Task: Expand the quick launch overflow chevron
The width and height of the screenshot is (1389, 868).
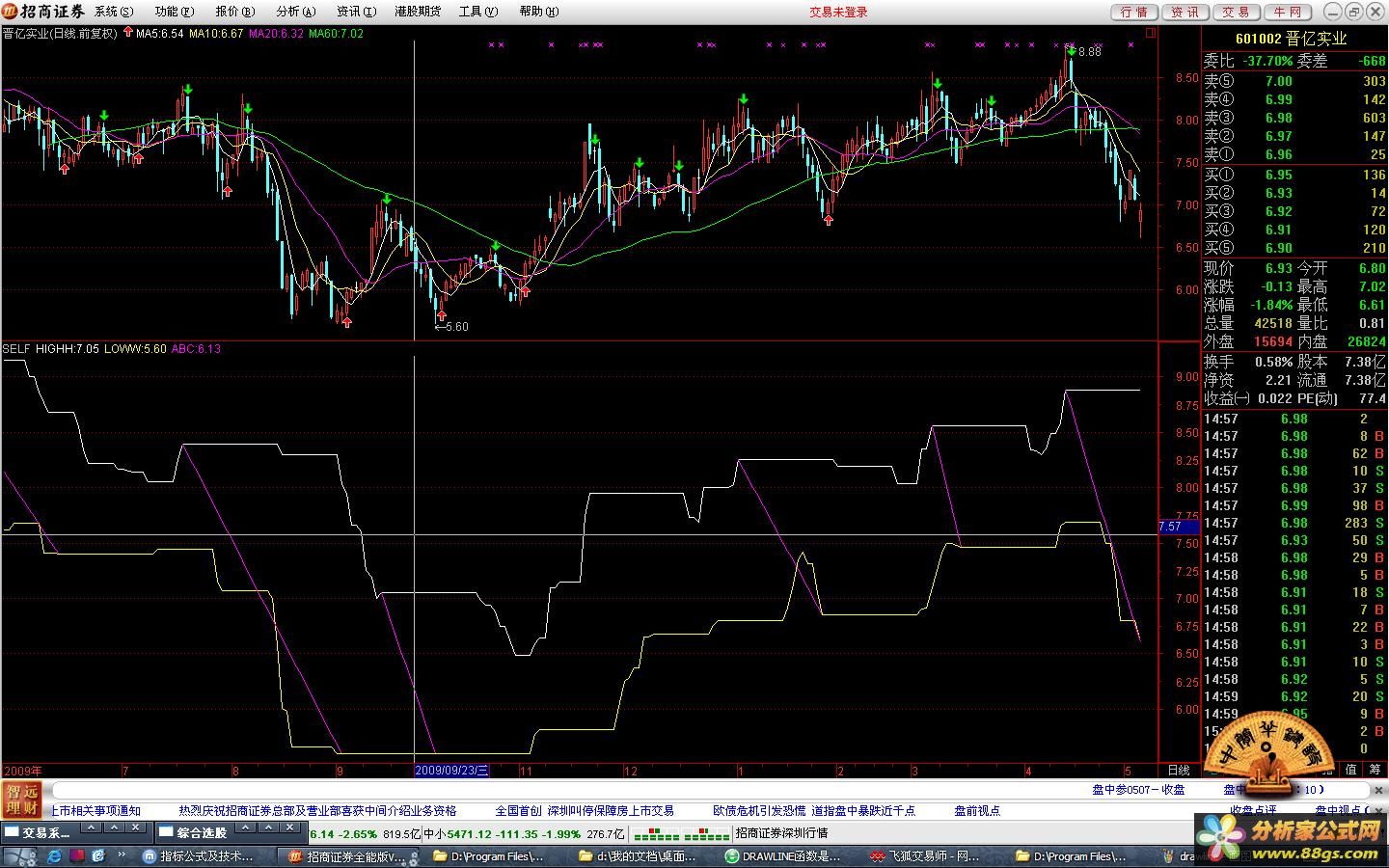Action: pyautogui.click(x=121, y=855)
